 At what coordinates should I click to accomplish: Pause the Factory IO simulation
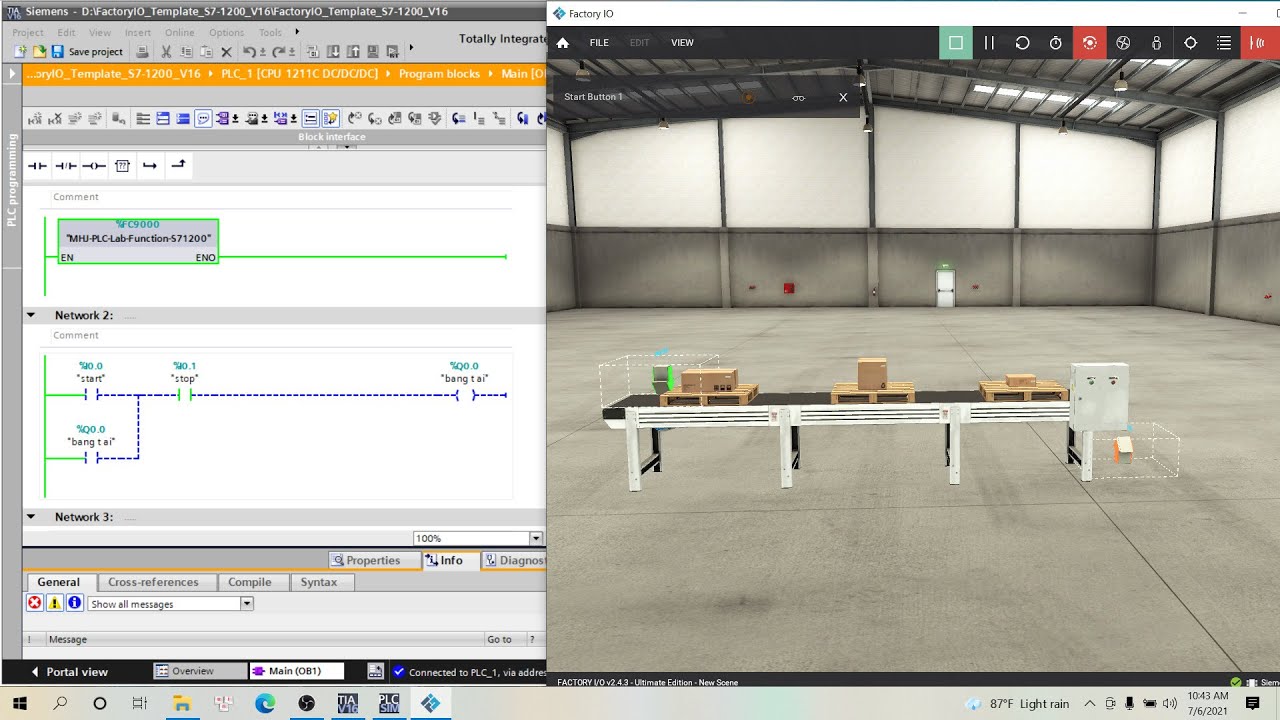989,43
